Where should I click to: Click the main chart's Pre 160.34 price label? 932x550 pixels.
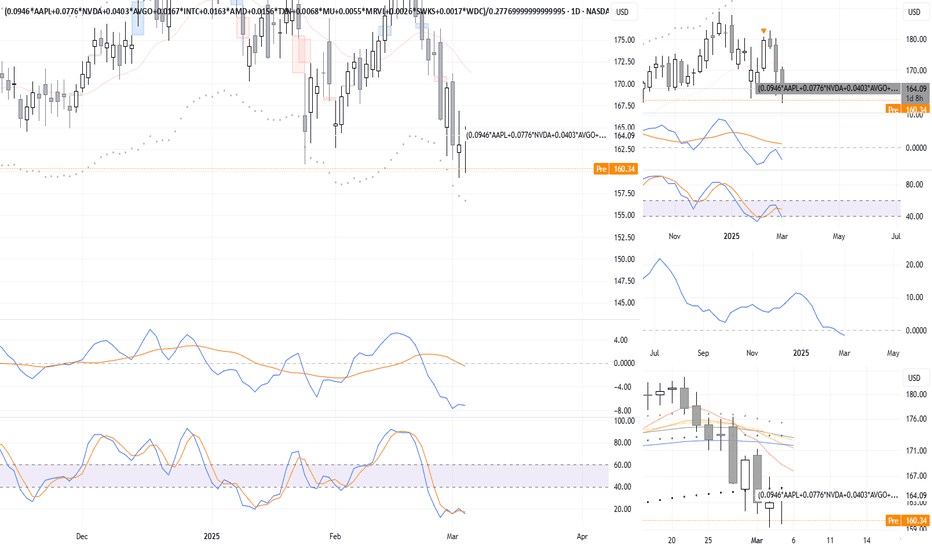tap(615, 169)
